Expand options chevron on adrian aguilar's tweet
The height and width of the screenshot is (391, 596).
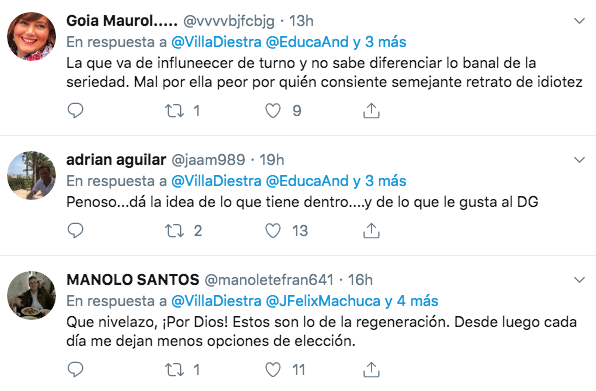click(579, 160)
